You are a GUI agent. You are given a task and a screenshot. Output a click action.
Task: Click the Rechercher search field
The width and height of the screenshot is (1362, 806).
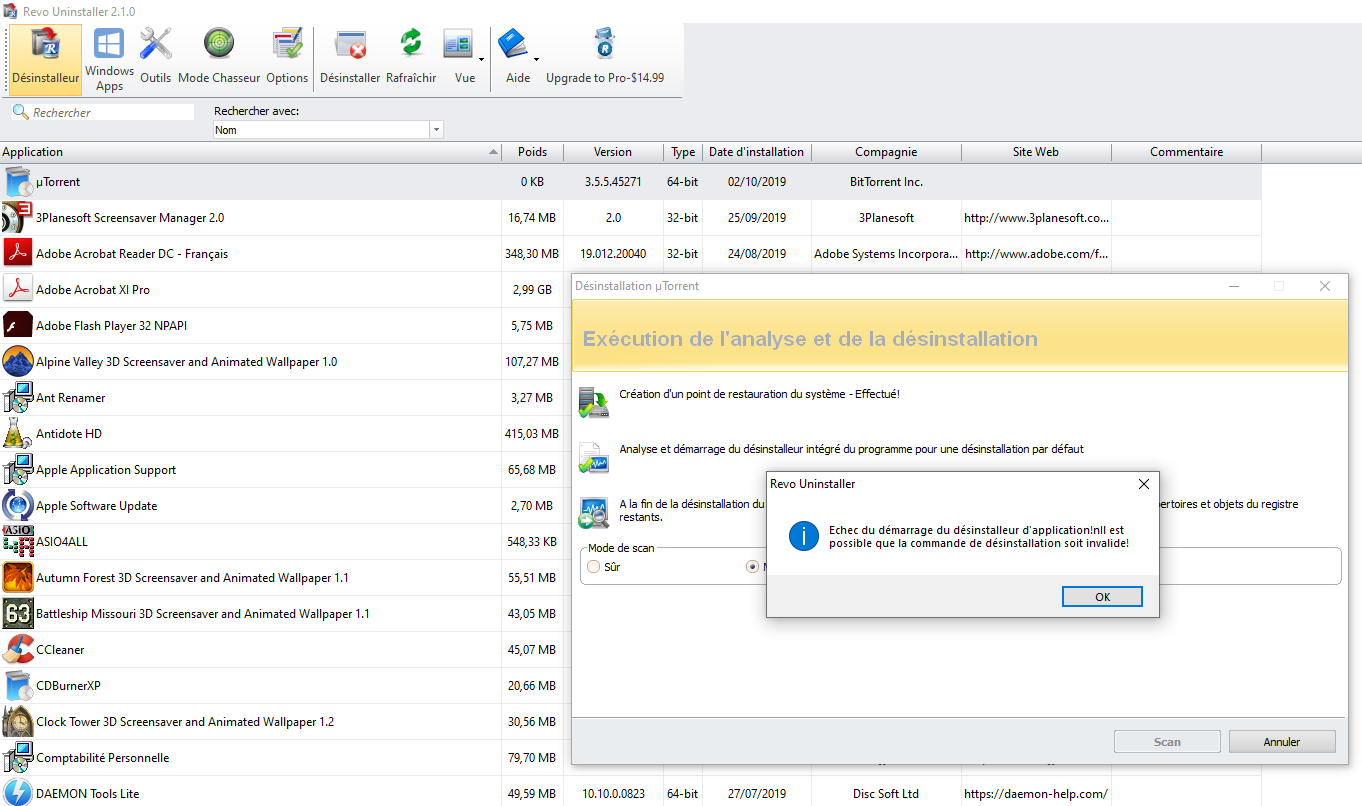(x=103, y=113)
